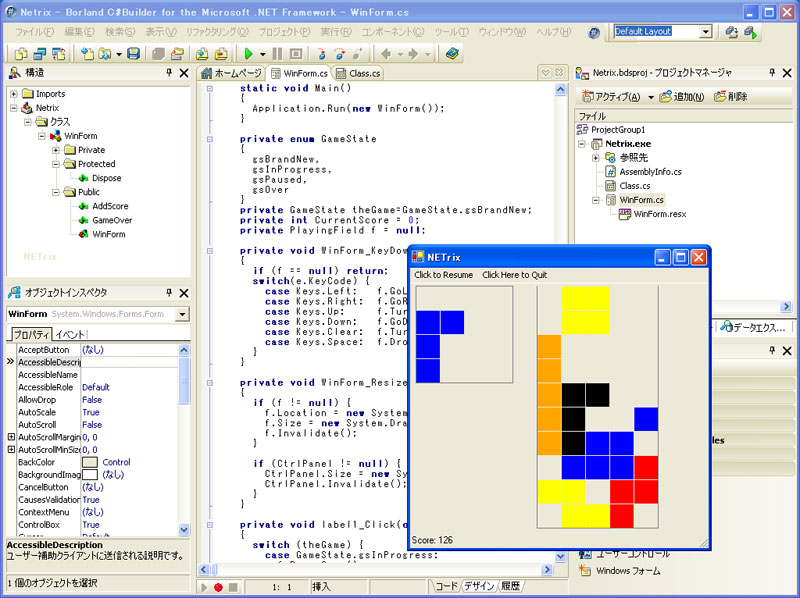Close the 構造 structure panel
Image resolution: width=800 pixels, height=598 pixels.
(x=184, y=73)
